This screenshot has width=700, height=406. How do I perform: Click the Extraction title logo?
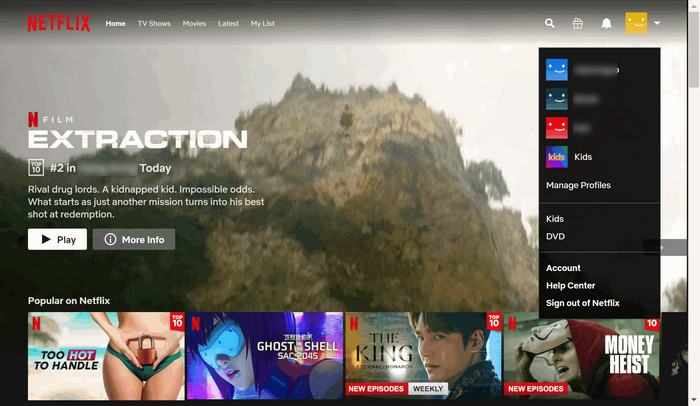[x=138, y=139]
